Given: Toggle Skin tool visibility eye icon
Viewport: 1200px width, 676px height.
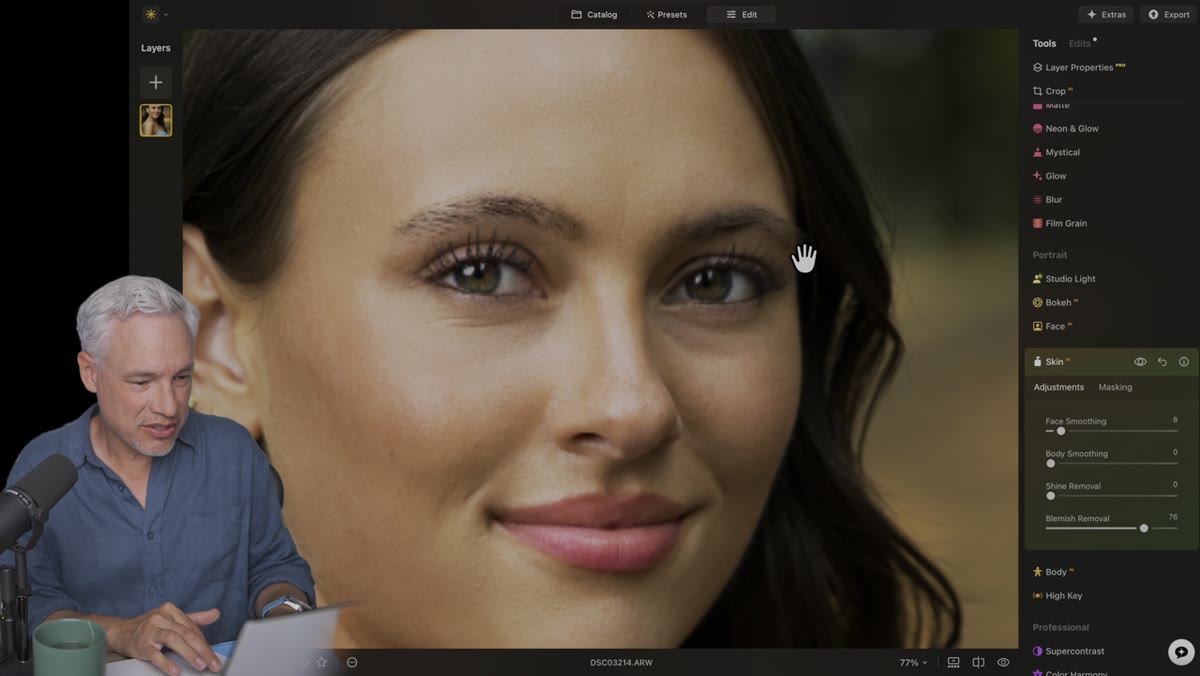Looking at the screenshot, I should coord(1140,362).
